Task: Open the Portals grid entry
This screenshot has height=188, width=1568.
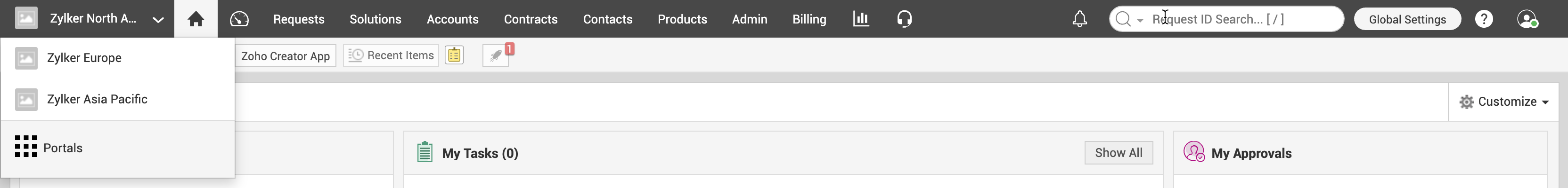Action: pyautogui.click(x=62, y=148)
